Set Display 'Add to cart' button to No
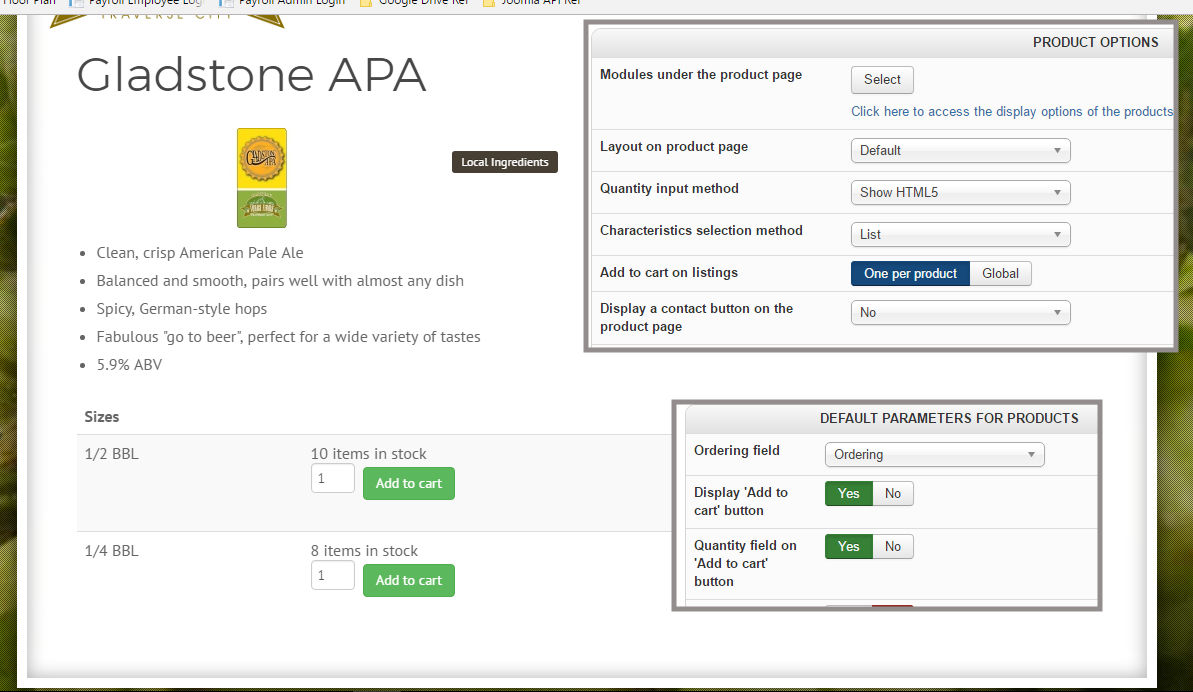Screen dimensions: 1193x692 (892, 494)
